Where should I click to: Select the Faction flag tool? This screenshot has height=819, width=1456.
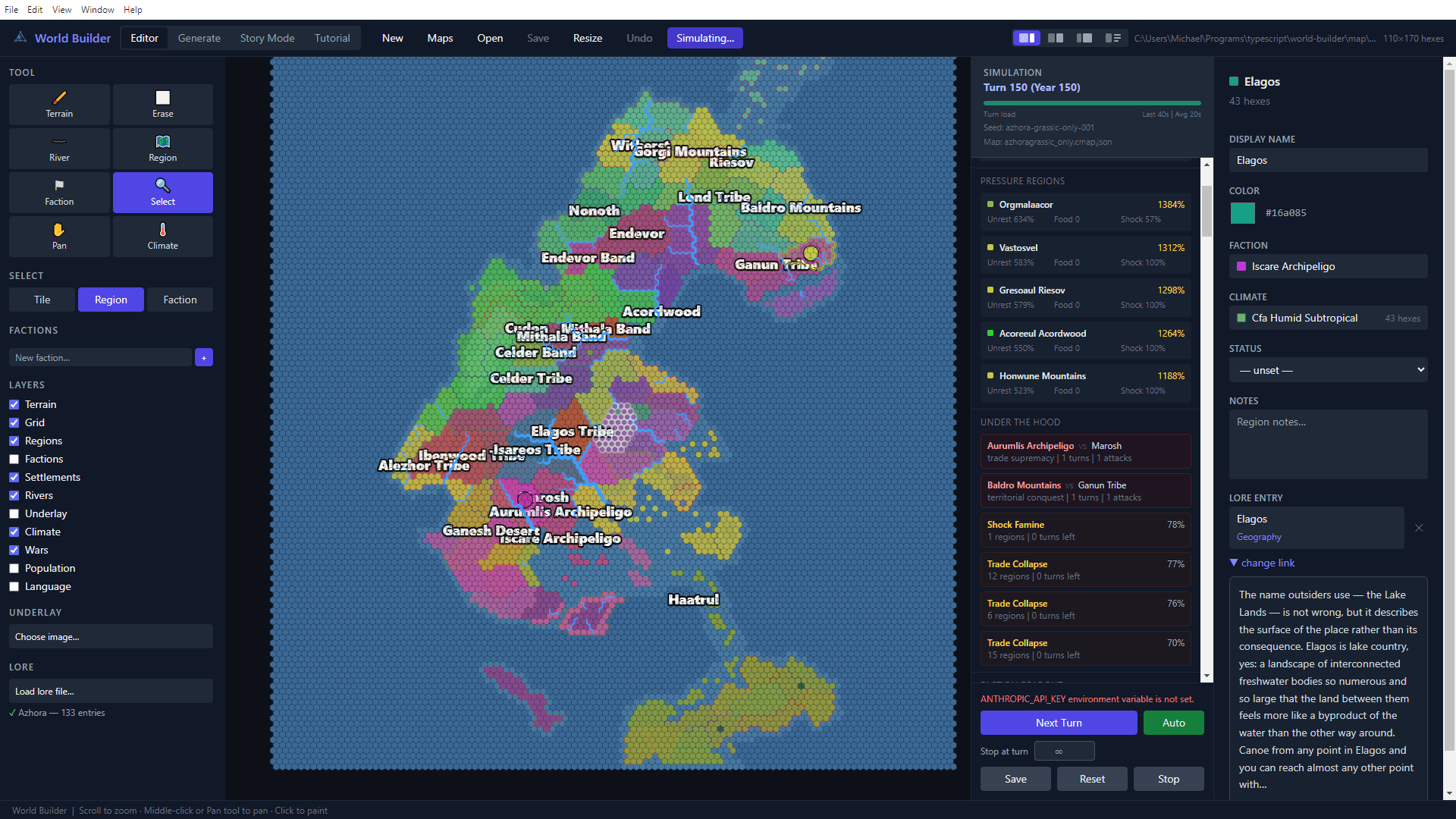pos(59,193)
